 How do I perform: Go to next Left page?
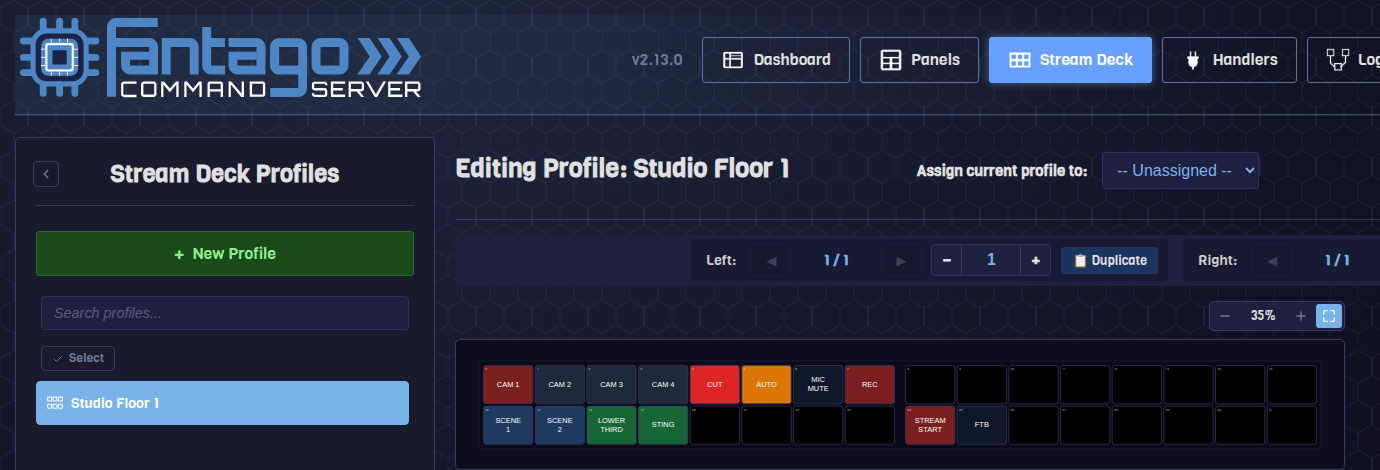coord(901,261)
